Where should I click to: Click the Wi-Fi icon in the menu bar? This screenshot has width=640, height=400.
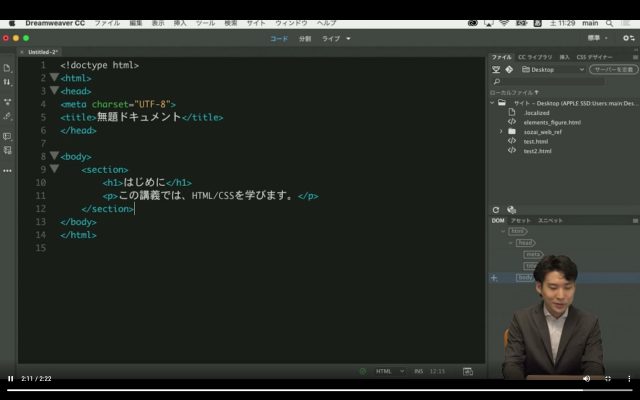tap(504, 23)
